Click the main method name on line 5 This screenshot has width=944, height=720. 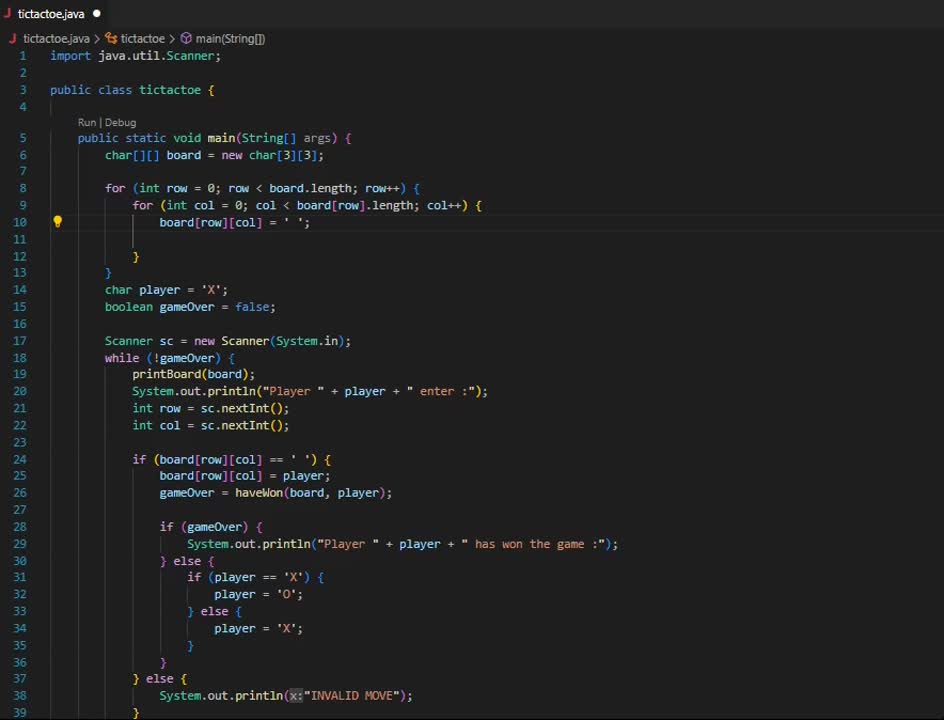tap(221, 138)
